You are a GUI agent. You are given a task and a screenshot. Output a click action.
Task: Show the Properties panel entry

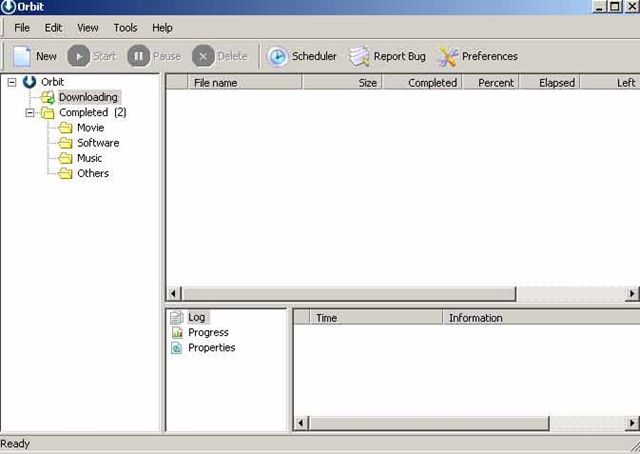212,348
